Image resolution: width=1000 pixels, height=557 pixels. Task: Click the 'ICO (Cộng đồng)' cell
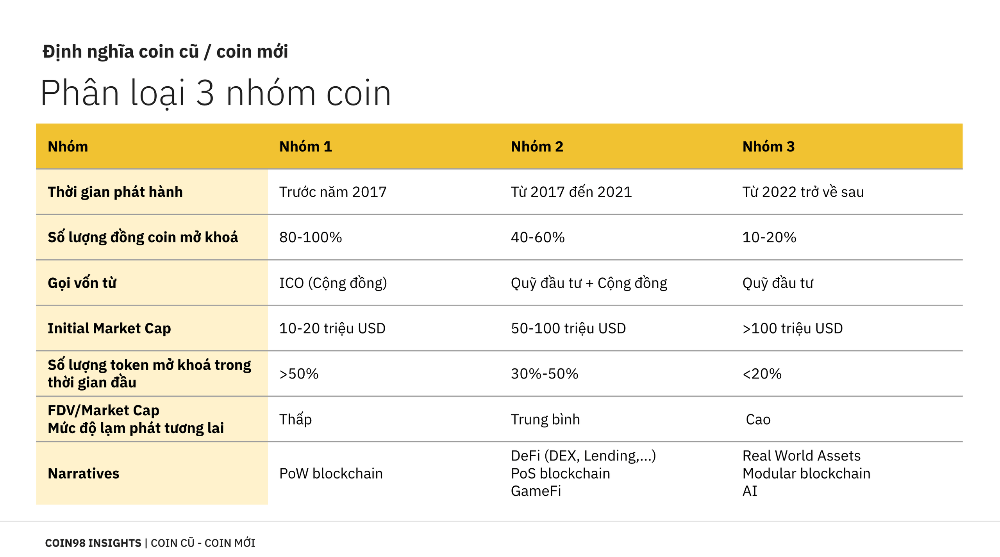click(332, 283)
